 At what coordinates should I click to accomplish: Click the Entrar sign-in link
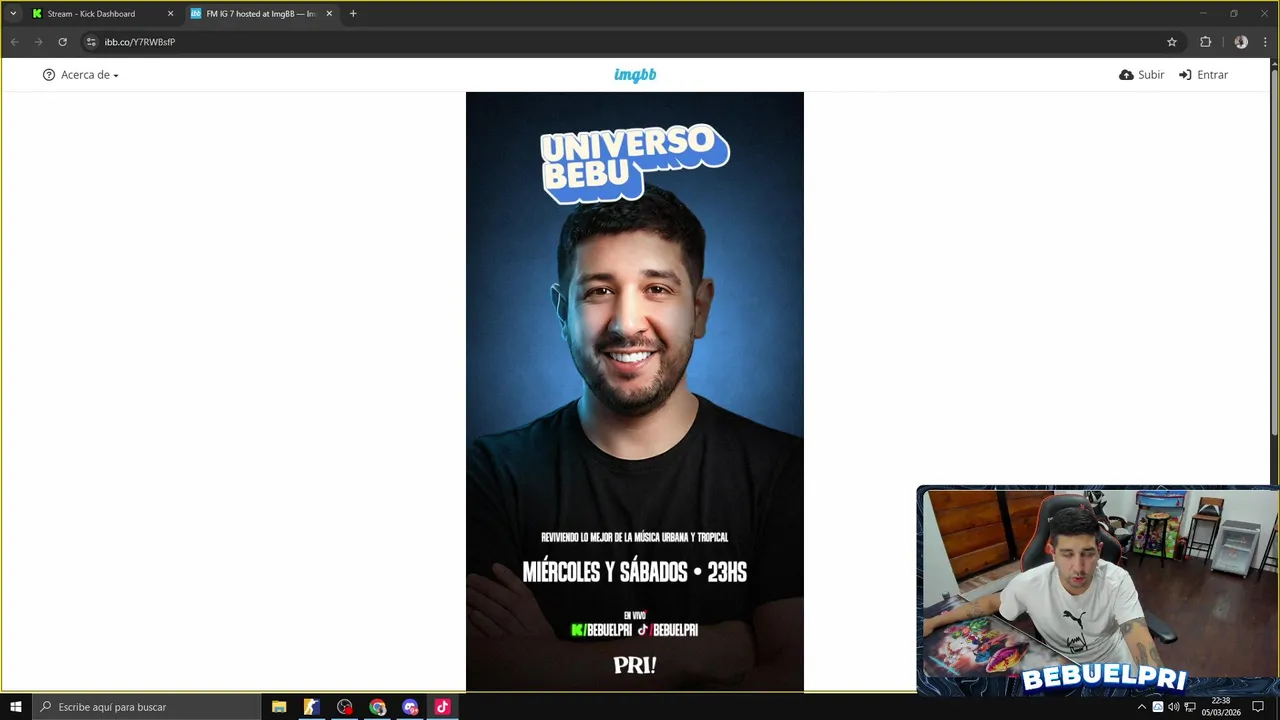coord(1203,75)
